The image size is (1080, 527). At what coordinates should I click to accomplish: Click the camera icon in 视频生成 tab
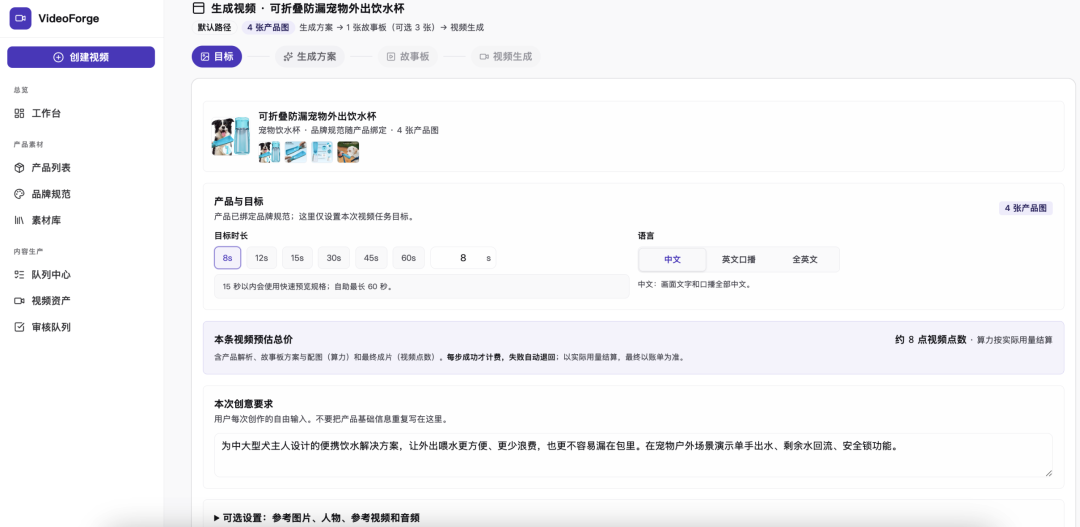(x=484, y=56)
